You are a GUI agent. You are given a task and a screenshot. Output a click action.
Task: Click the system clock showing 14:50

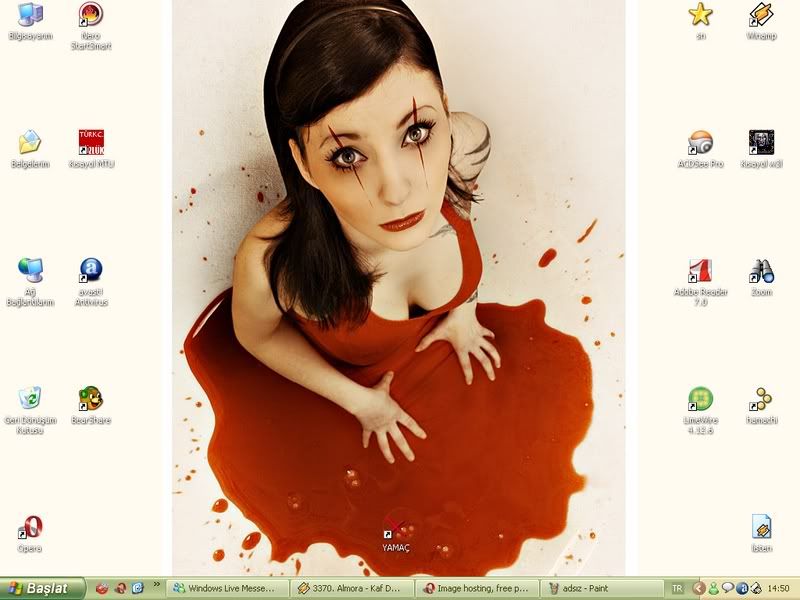[x=779, y=588]
